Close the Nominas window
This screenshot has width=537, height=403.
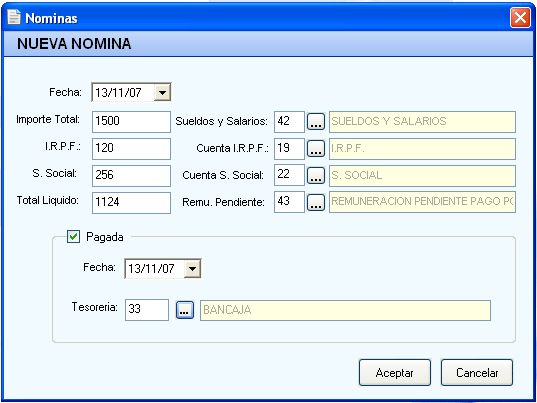(x=520, y=17)
